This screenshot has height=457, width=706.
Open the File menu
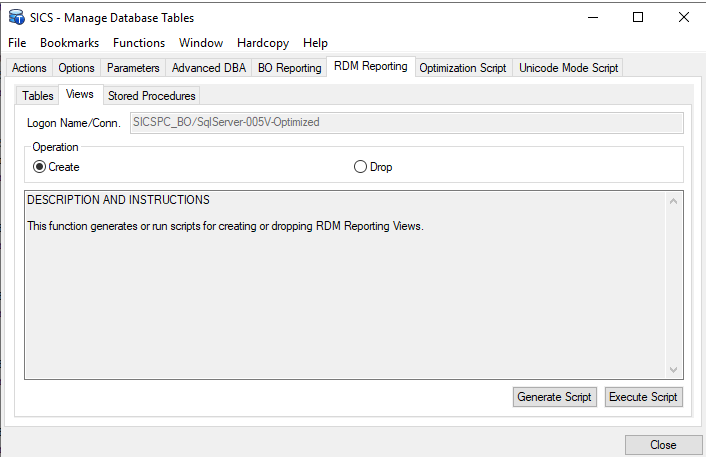point(17,43)
